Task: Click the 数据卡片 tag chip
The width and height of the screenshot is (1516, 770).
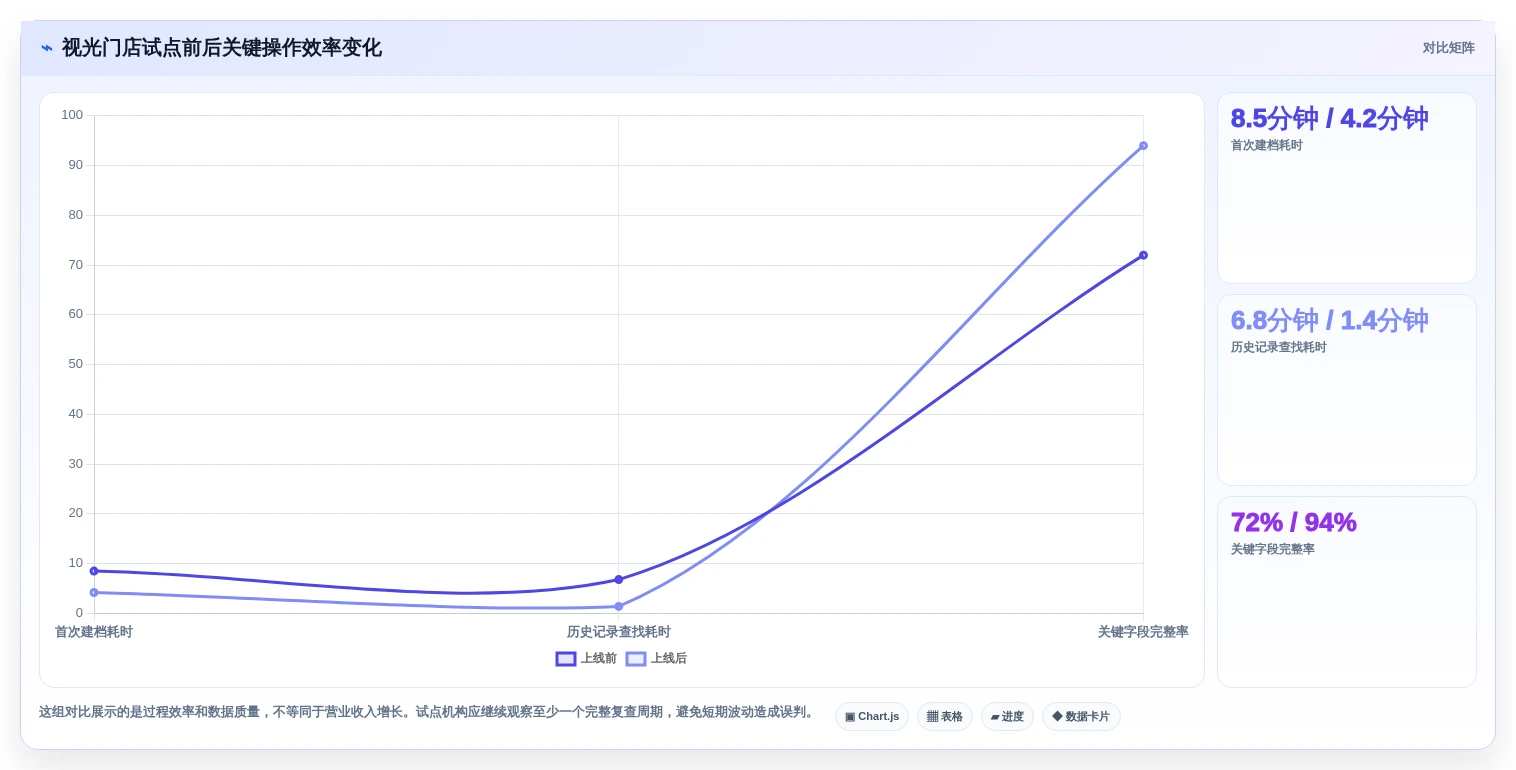Action: [1081, 716]
